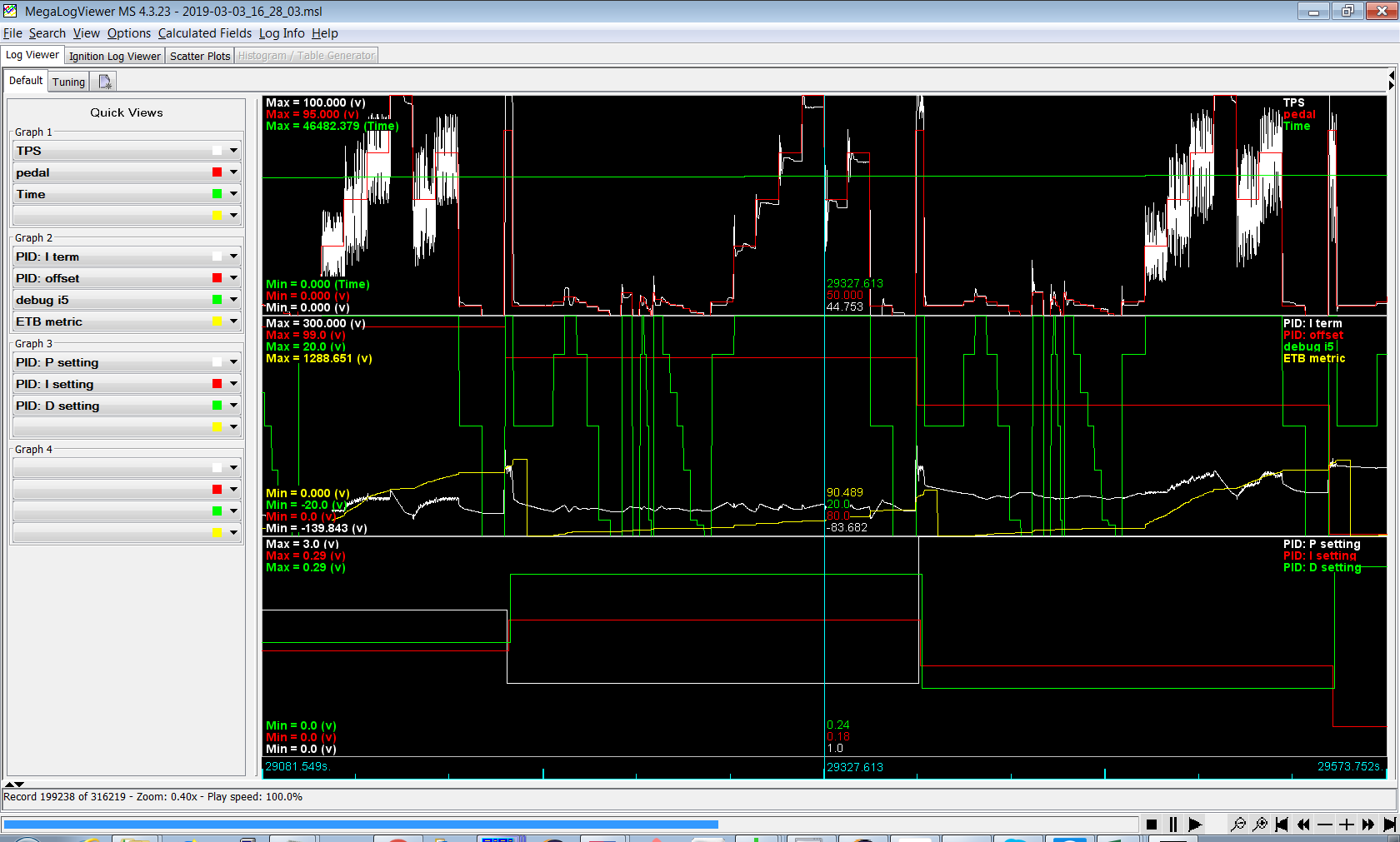
Task: Rewind the log with the double-left arrows
Action: [x=1303, y=825]
